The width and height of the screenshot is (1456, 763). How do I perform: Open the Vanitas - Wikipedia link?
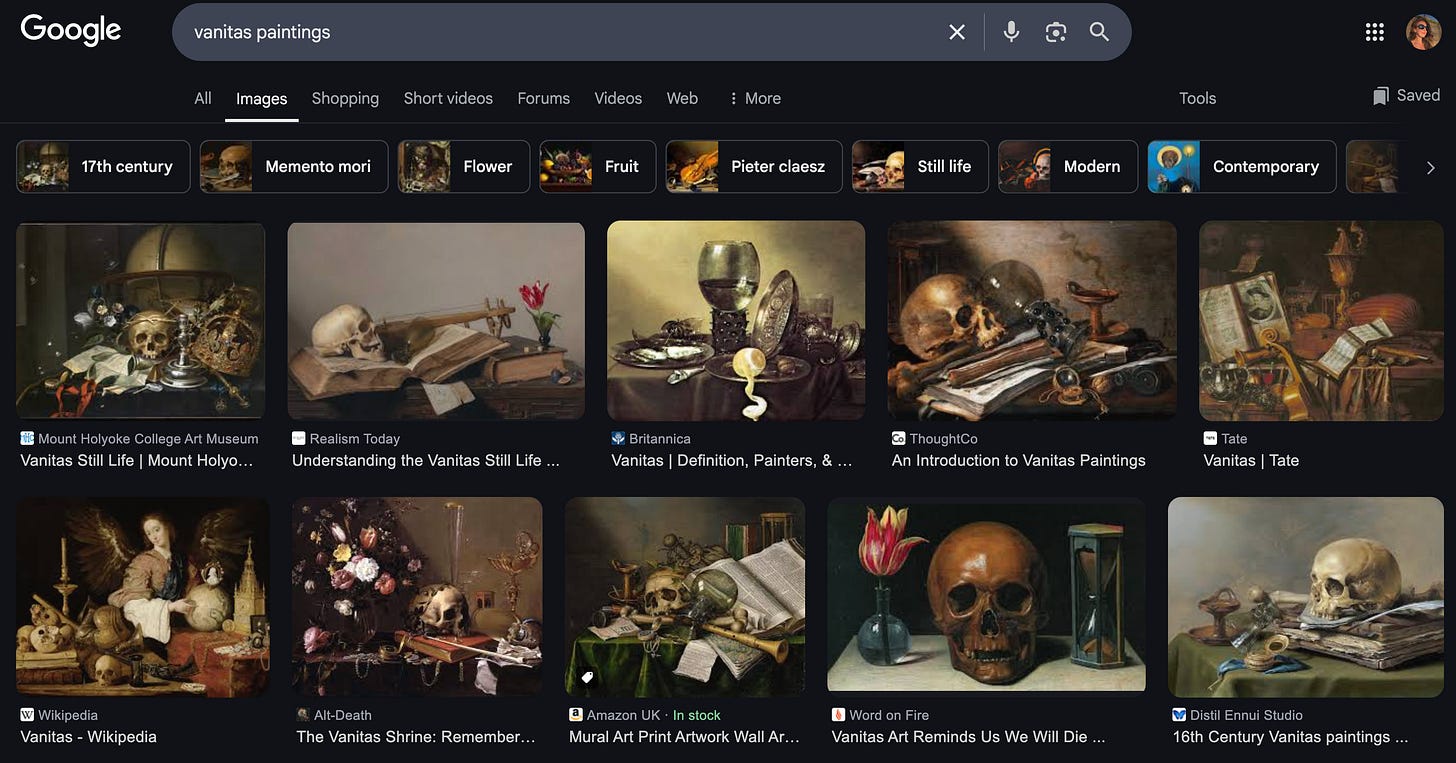(88, 737)
